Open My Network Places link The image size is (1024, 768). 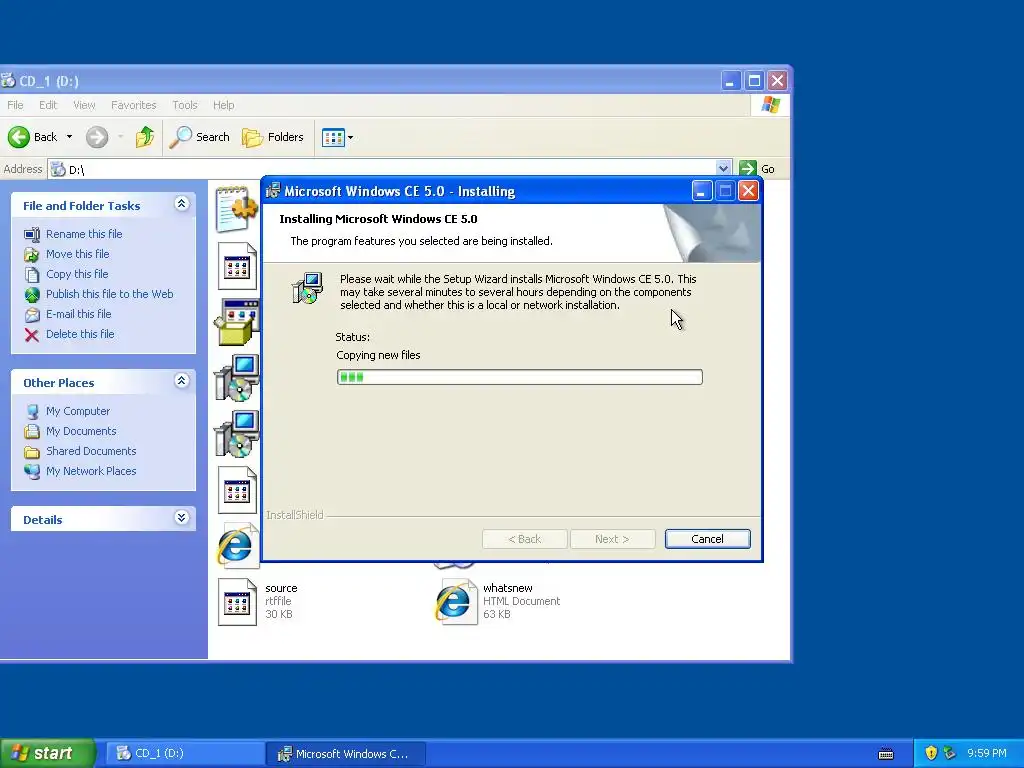pyautogui.click(x=91, y=471)
